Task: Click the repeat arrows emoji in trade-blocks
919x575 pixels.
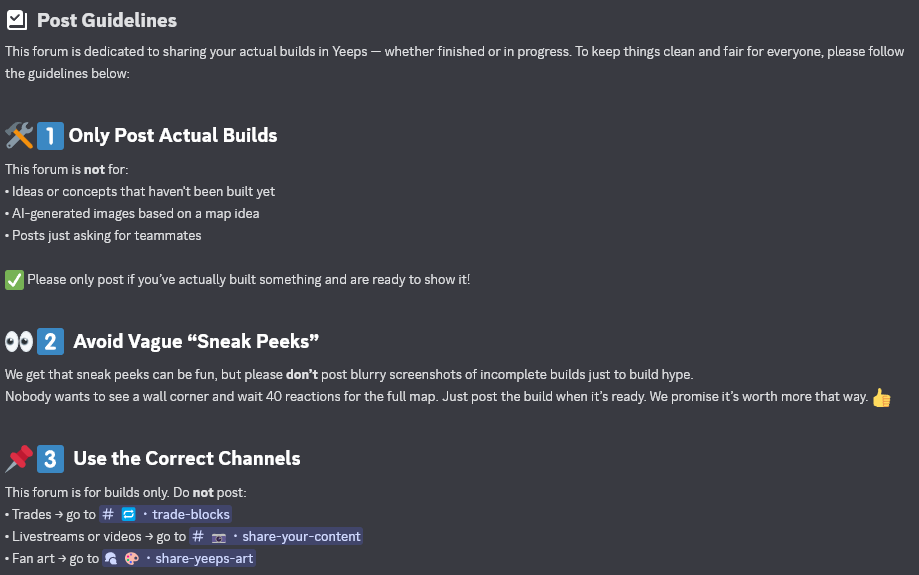Action: click(x=128, y=514)
